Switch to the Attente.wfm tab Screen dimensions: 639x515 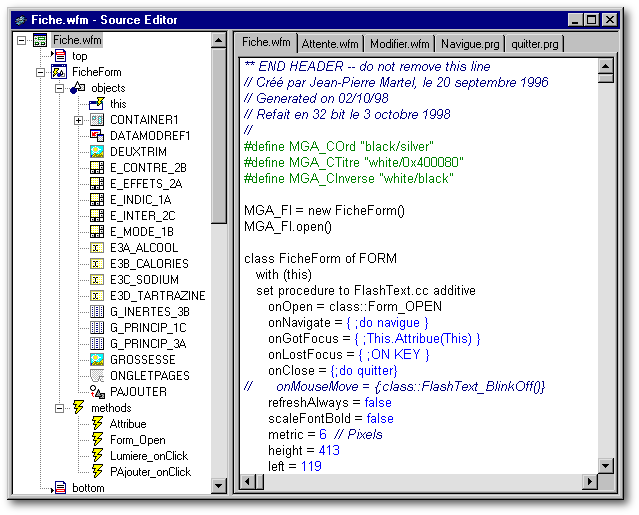point(330,44)
